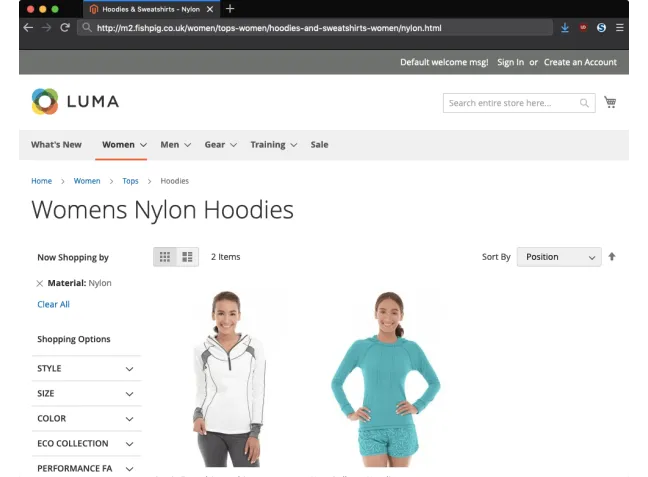Open the Sale menu item
Image resolution: width=648 pixels, height=477 pixels.
[319, 145]
